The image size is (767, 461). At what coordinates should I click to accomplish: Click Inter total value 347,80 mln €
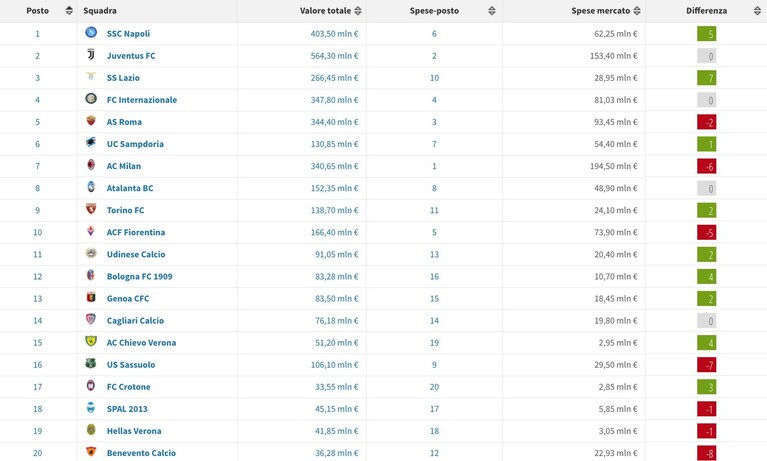click(334, 100)
